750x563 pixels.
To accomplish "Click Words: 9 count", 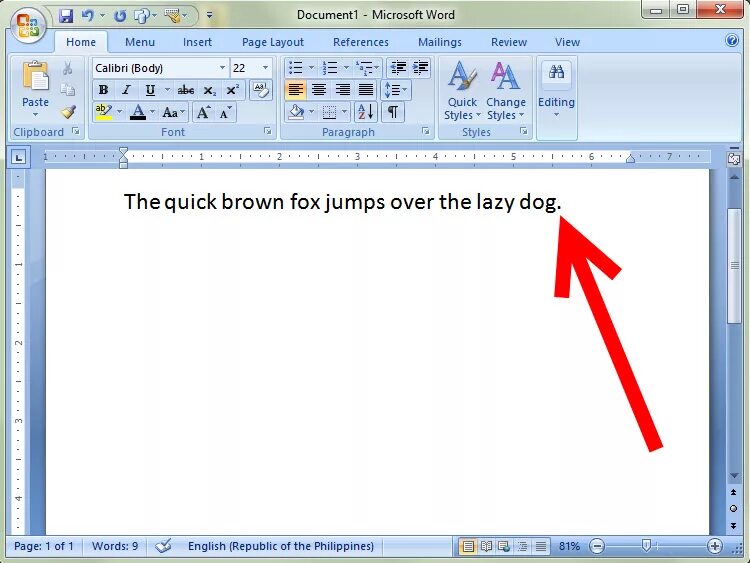I will [x=115, y=546].
